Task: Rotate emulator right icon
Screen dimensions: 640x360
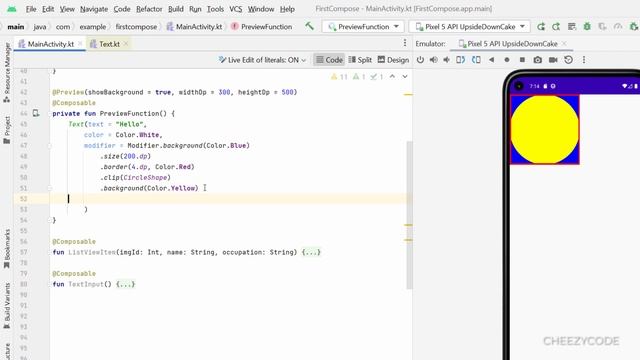Action: coord(476,60)
